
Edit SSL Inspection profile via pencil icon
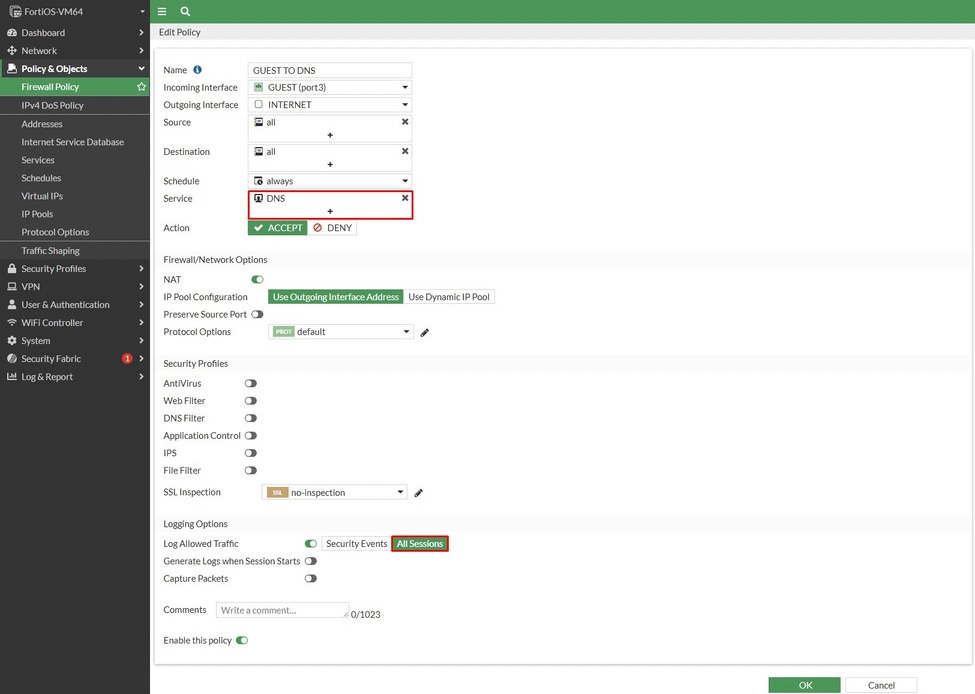coord(418,493)
